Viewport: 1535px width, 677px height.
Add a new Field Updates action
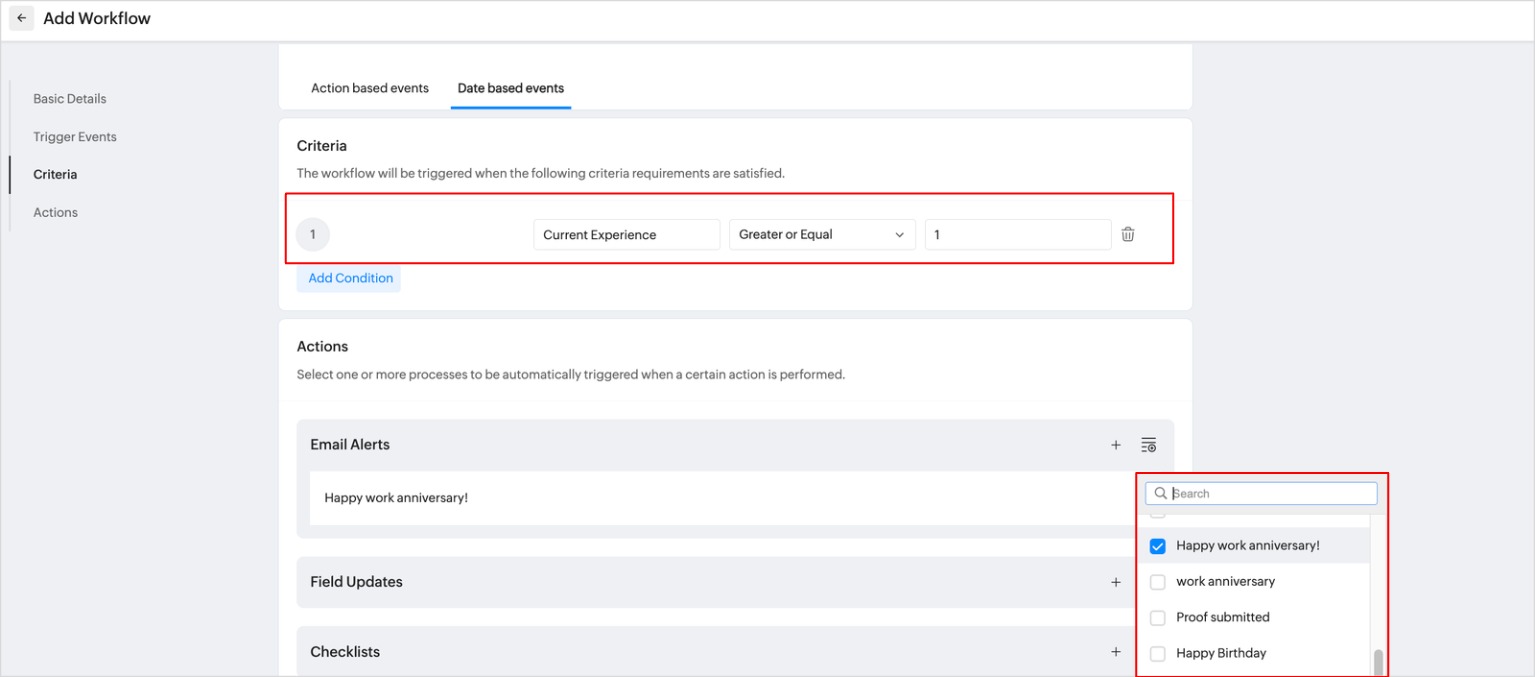[1116, 582]
